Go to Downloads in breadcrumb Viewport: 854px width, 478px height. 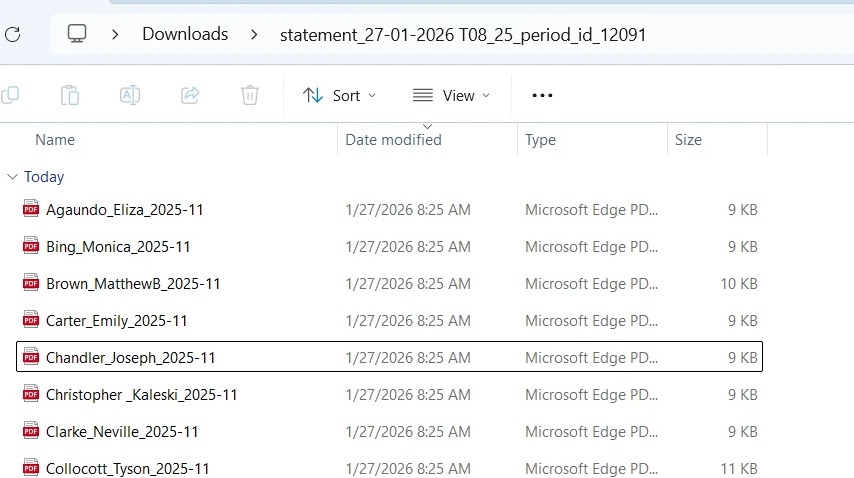185,34
